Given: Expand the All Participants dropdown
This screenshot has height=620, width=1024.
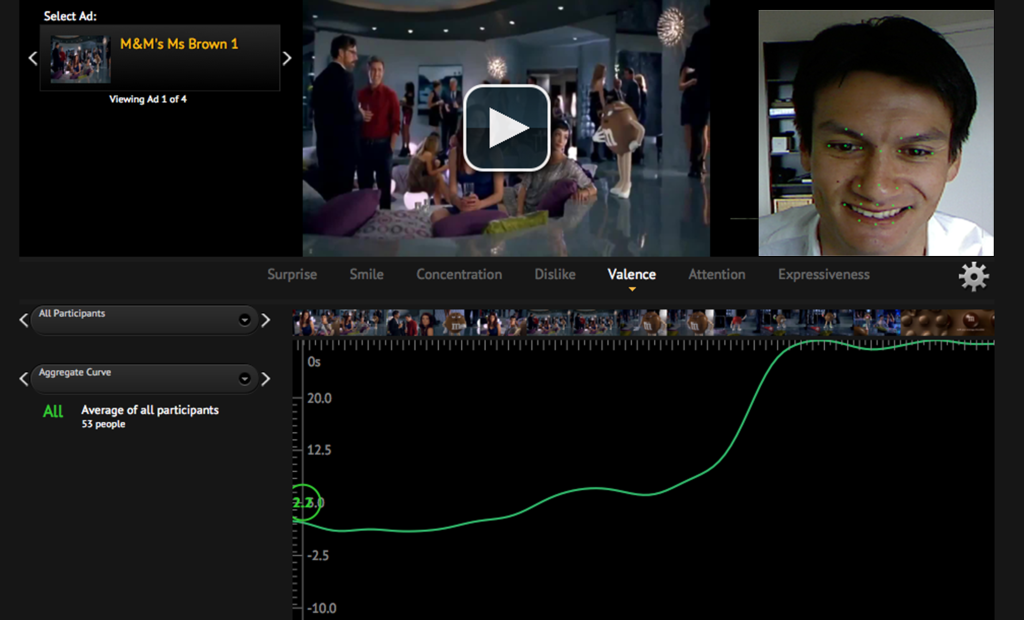Looking at the screenshot, I should 244,320.
